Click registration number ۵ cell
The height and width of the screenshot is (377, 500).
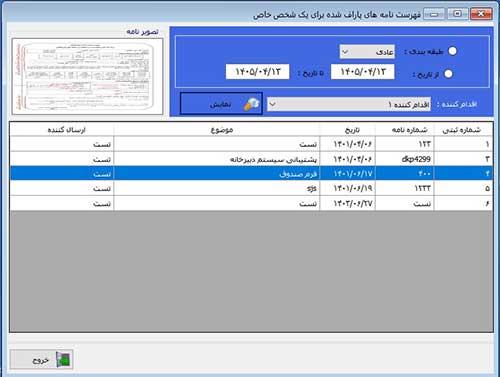(x=463, y=188)
